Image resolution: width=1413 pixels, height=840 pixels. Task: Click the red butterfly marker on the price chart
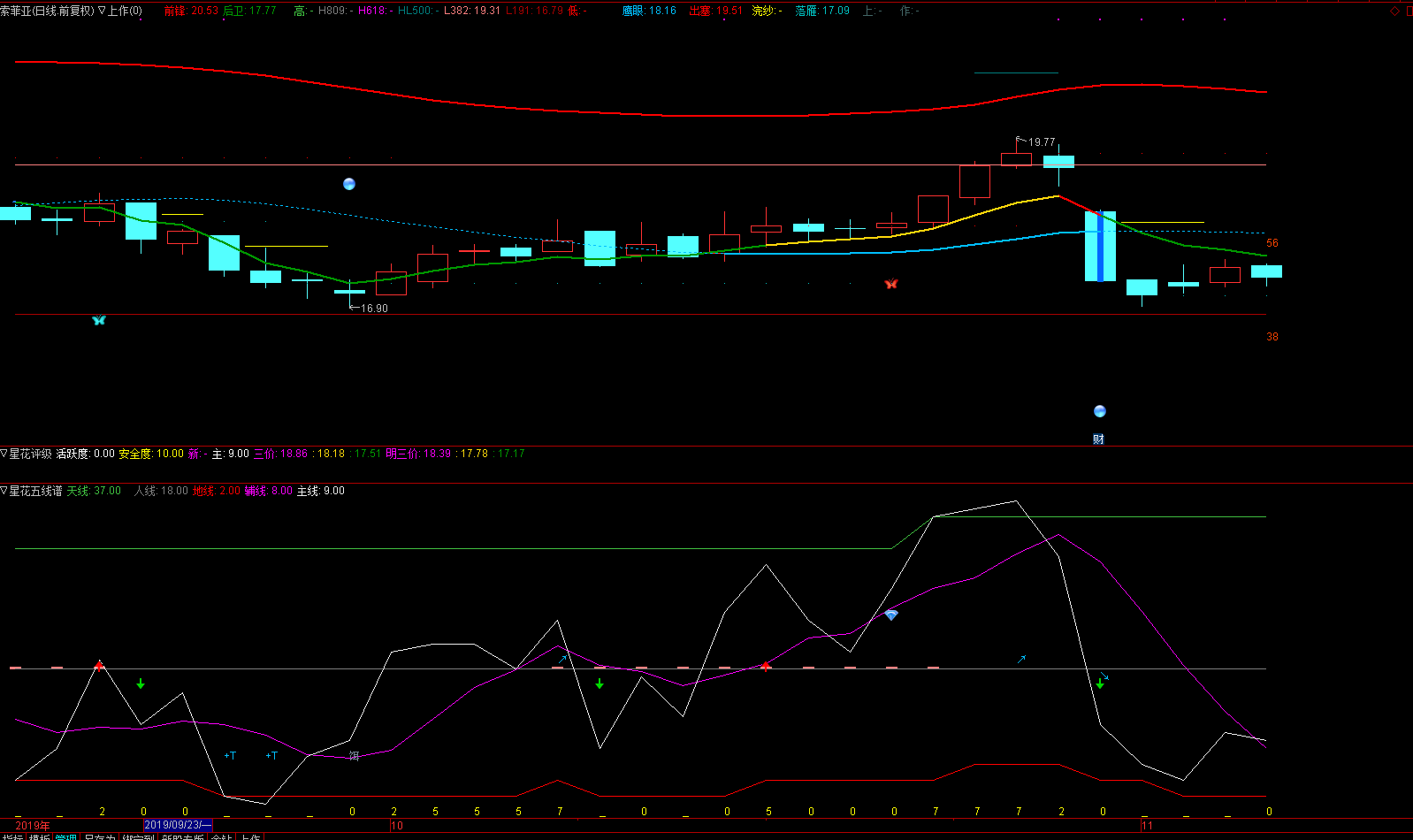(891, 284)
